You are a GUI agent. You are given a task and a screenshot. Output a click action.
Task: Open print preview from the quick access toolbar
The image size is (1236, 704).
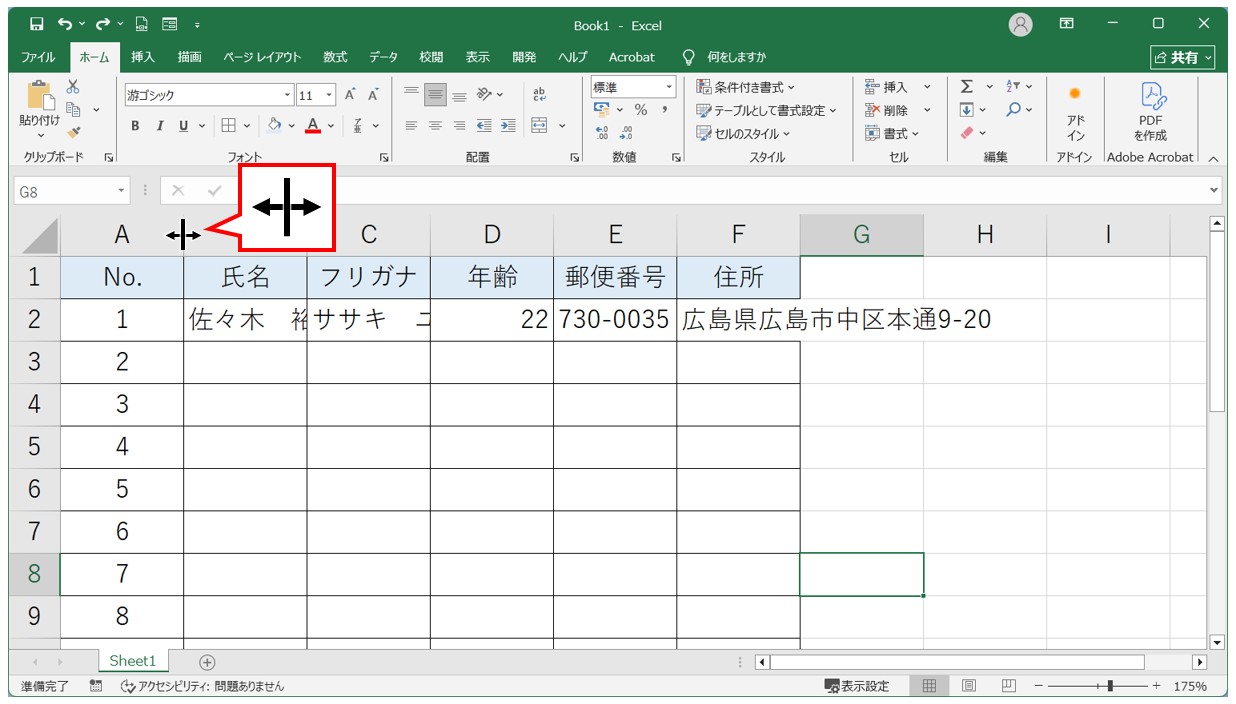142,24
